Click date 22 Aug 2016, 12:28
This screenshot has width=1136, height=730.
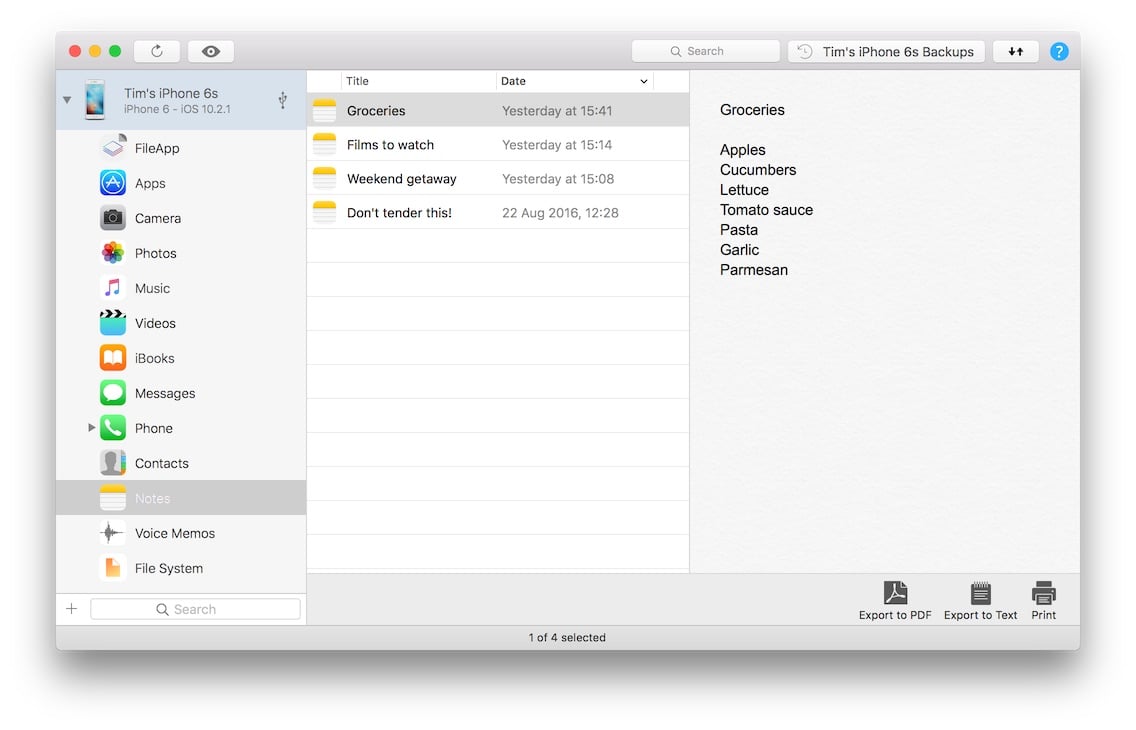tap(560, 213)
